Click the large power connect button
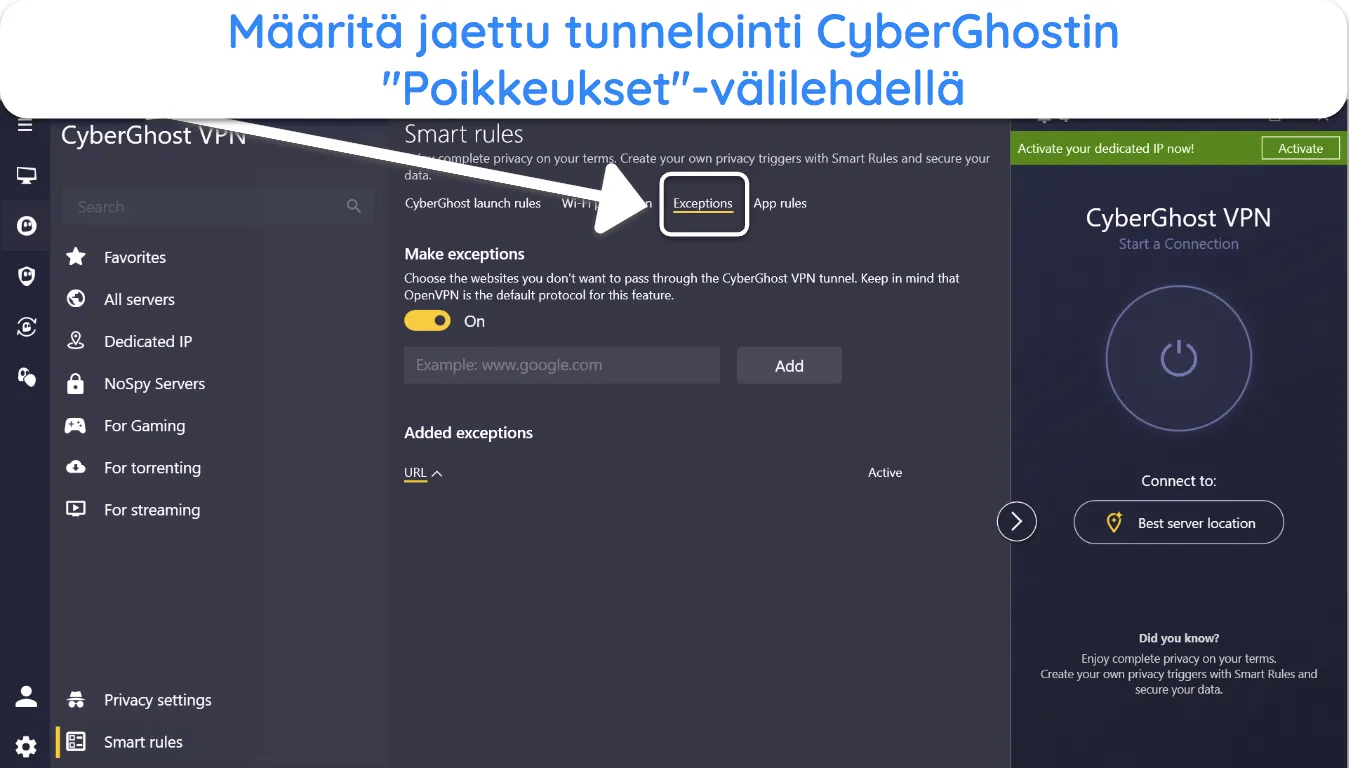The height and width of the screenshot is (768, 1349). click(1179, 358)
